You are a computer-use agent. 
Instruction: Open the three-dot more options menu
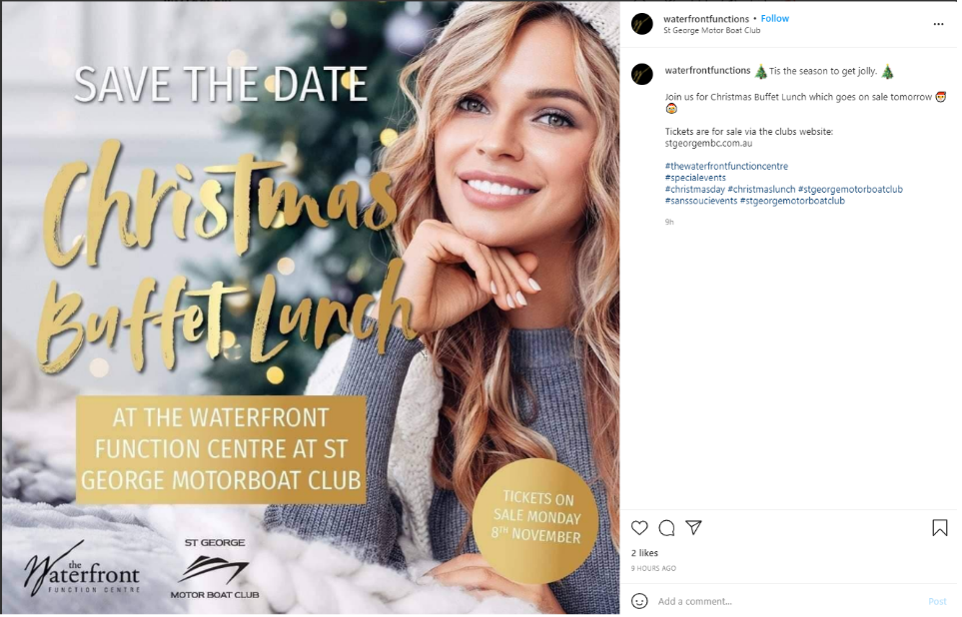point(938,24)
